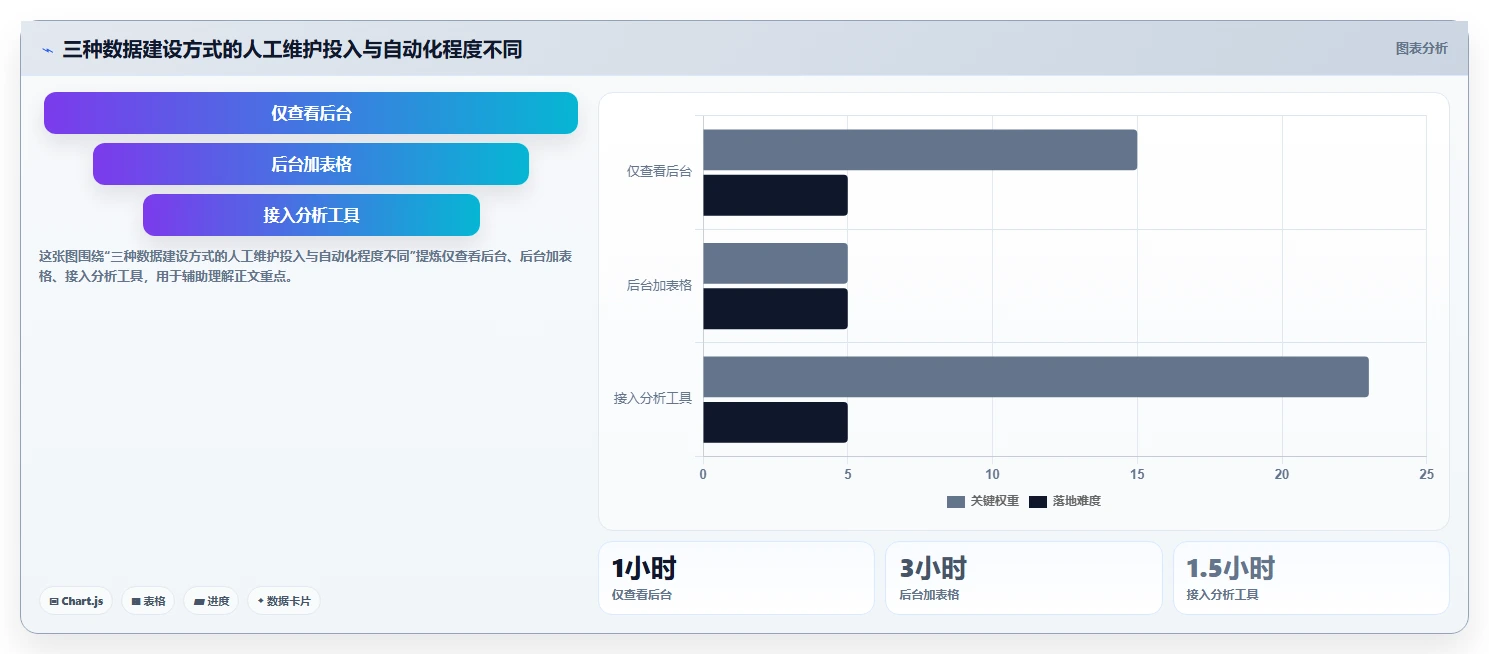Image resolution: width=1489 pixels, height=654 pixels.
Task: Click the 关键权重 bar for 仅查看后台
Action: [x=920, y=150]
